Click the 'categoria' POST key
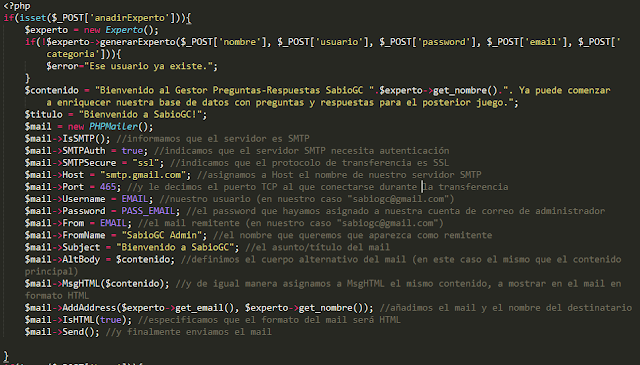This screenshot has height=365, width=640. pos(70,54)
